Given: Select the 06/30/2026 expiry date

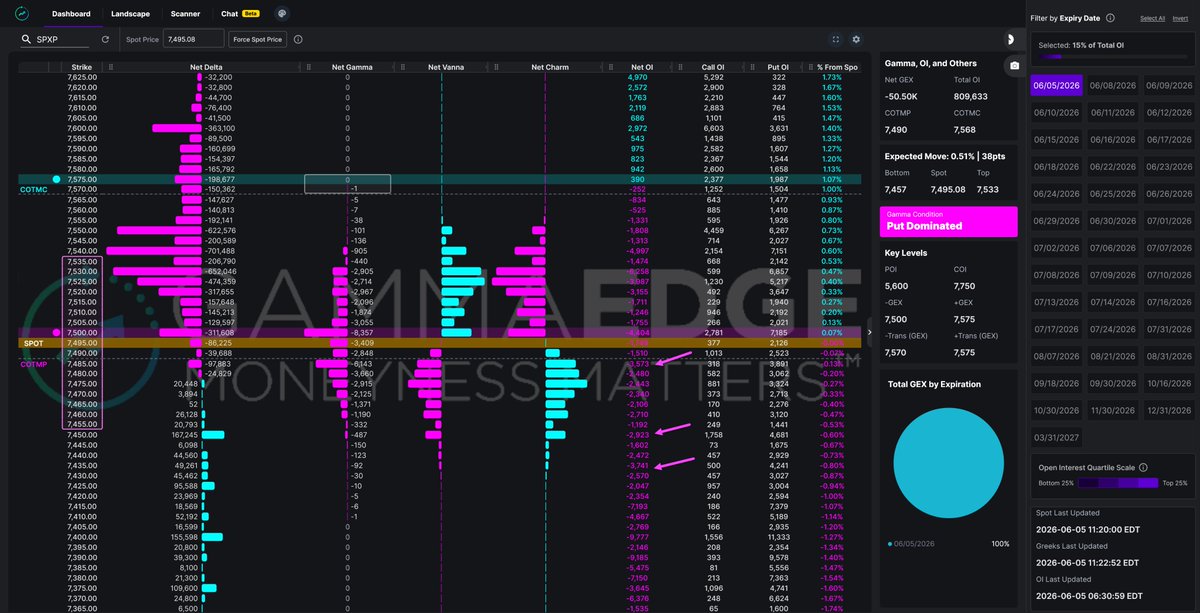Looking at the screenshot, I should [x=1112, y=221].
